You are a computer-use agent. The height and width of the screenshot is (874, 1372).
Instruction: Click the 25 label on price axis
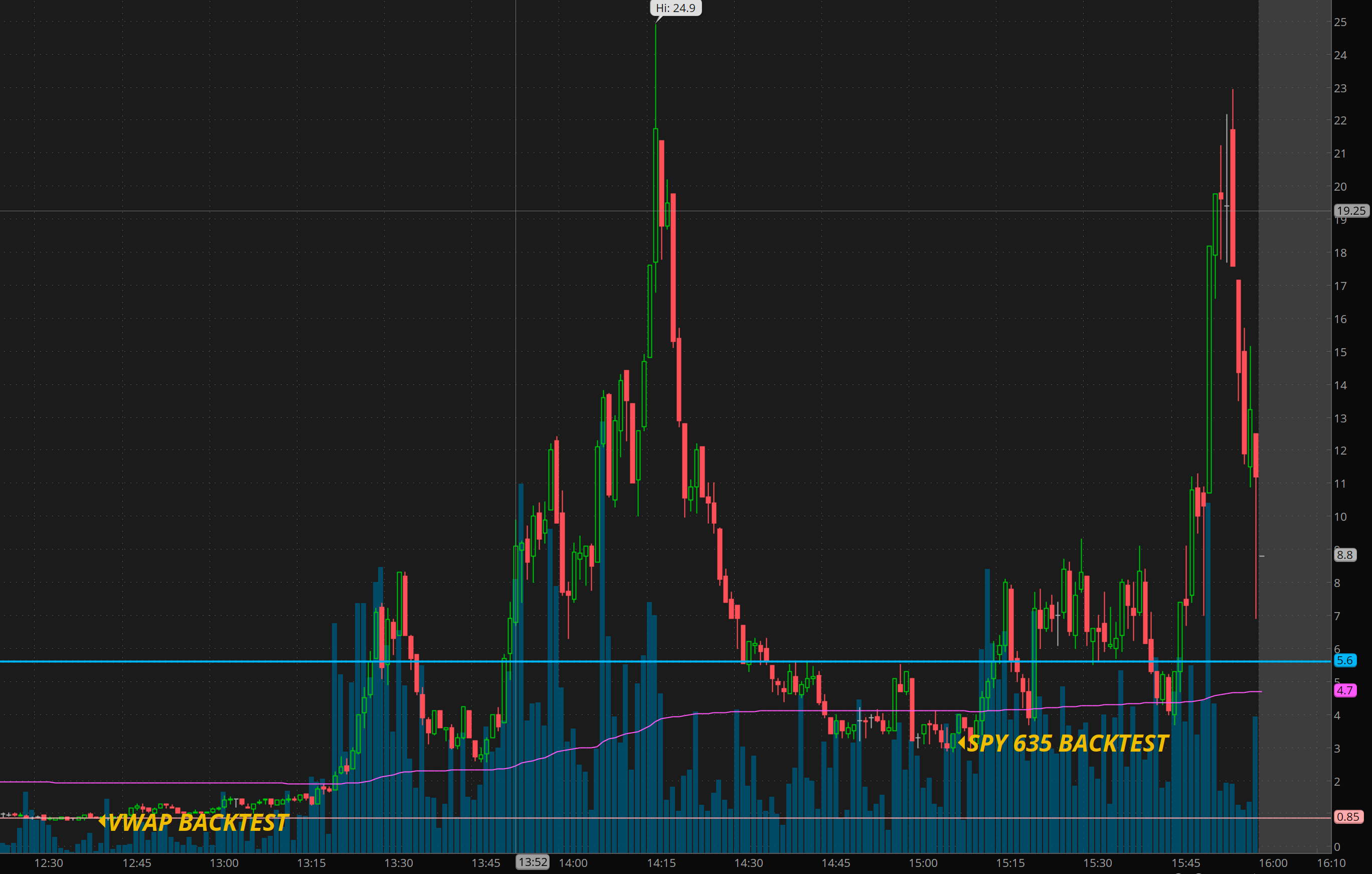[x=1340, y=22]
